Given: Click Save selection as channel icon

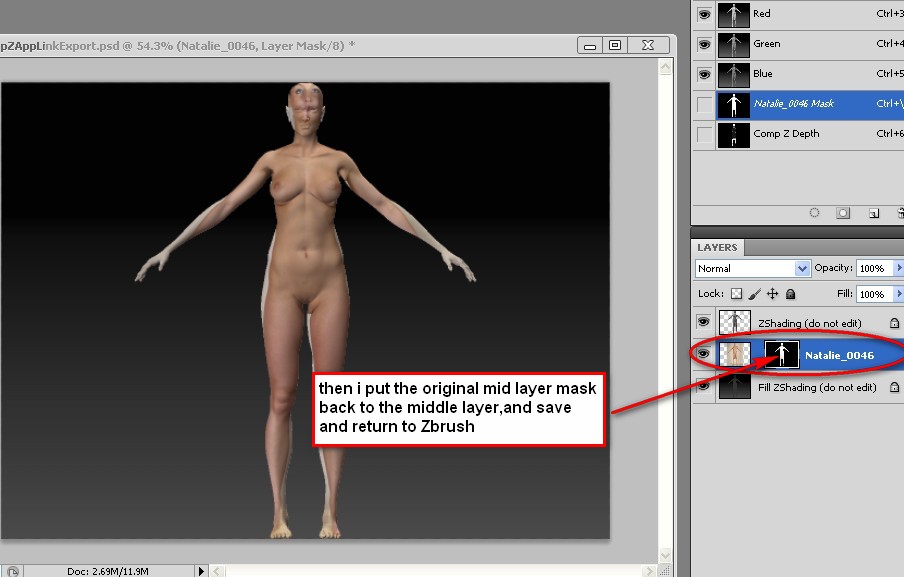Looking at the screenshot, I should 844,213.
